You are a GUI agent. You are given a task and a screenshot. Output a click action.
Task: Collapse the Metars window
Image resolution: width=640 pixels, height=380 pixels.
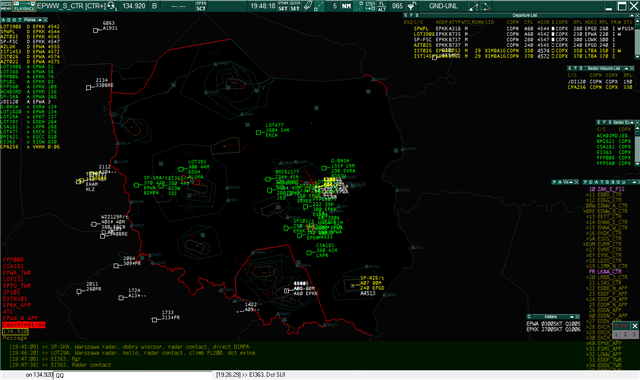572,317
